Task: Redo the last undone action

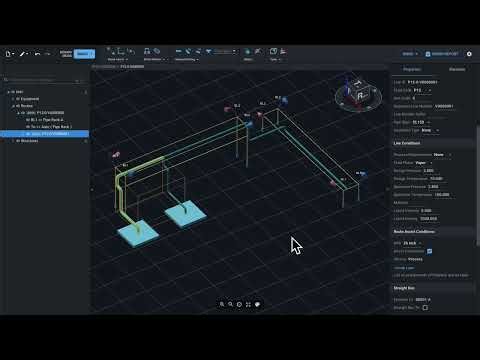Action: [x=48, y=54]
